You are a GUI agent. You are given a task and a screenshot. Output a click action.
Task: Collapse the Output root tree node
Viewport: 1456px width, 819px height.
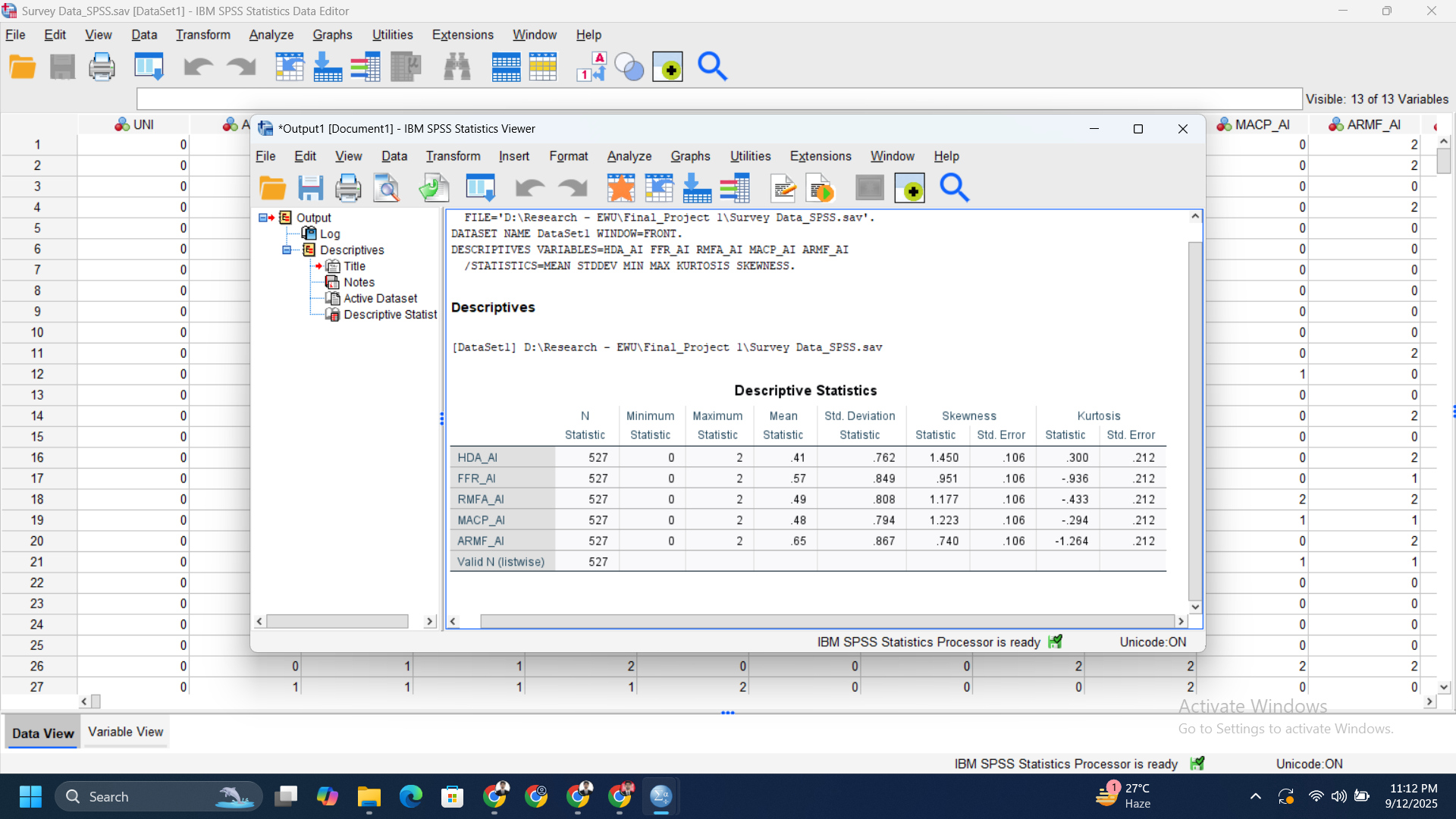click(x=262, y=218)
